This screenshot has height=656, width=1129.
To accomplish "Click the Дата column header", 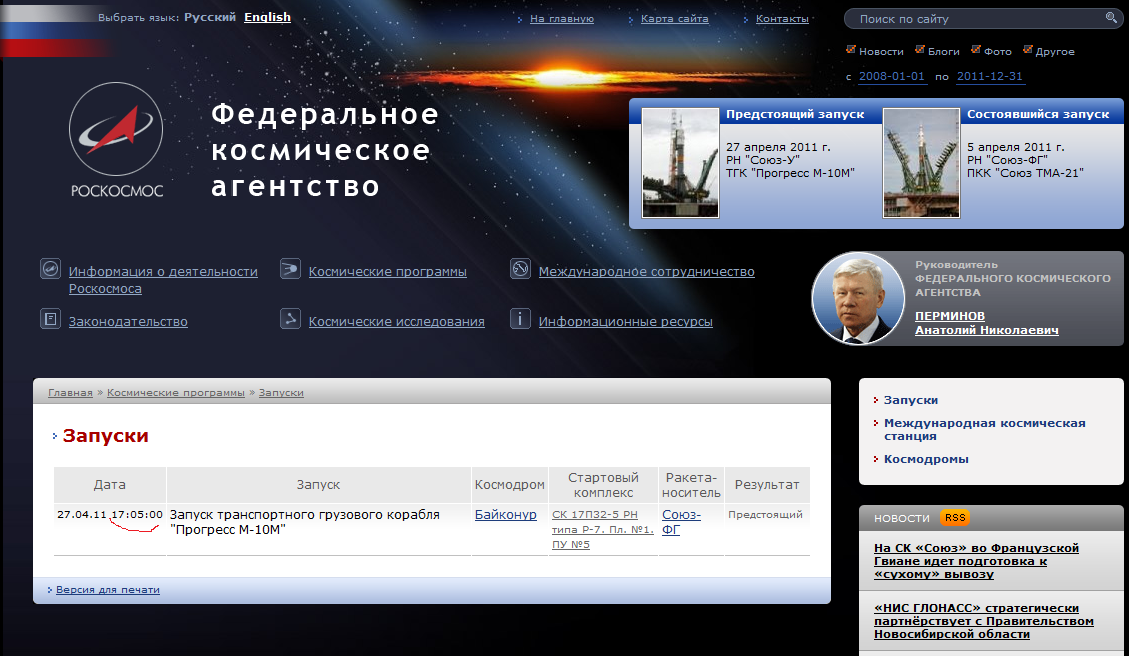I will click(109, 485).
